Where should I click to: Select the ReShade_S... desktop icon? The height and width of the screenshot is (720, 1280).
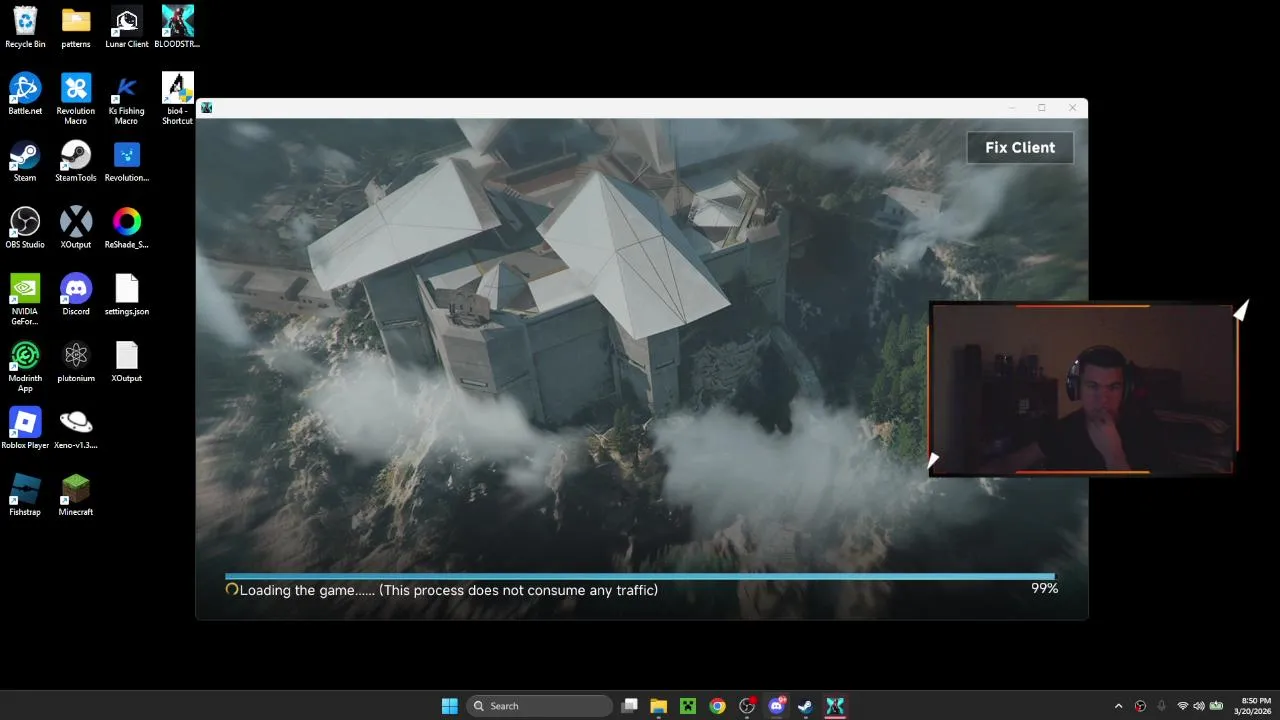[126, 228]
